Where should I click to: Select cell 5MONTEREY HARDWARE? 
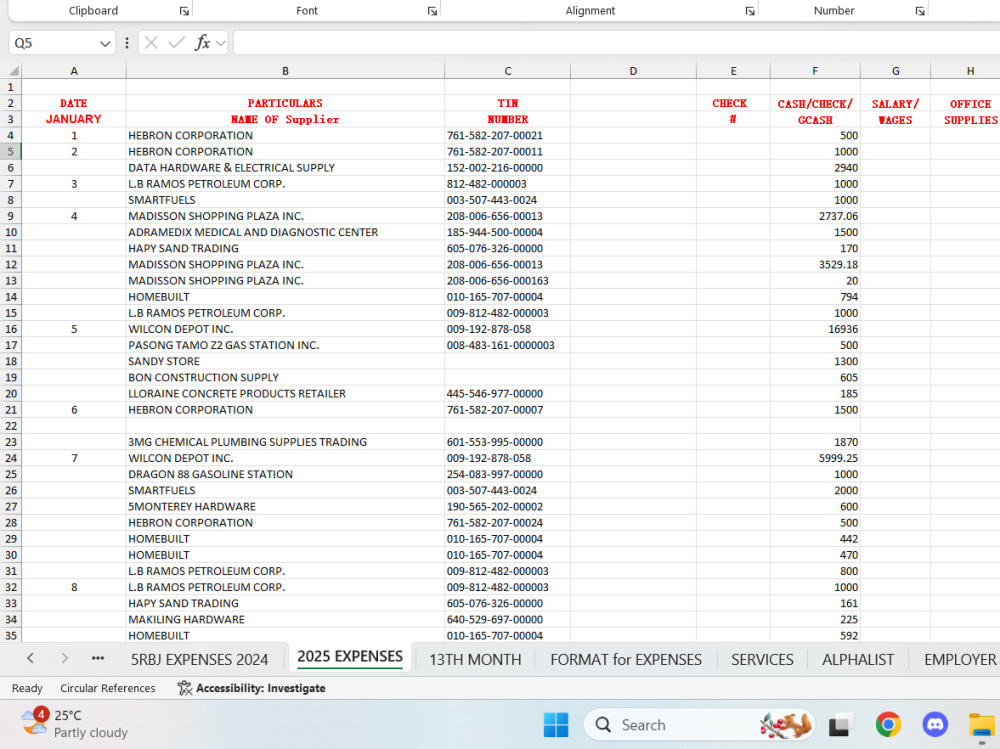(285, 507)
